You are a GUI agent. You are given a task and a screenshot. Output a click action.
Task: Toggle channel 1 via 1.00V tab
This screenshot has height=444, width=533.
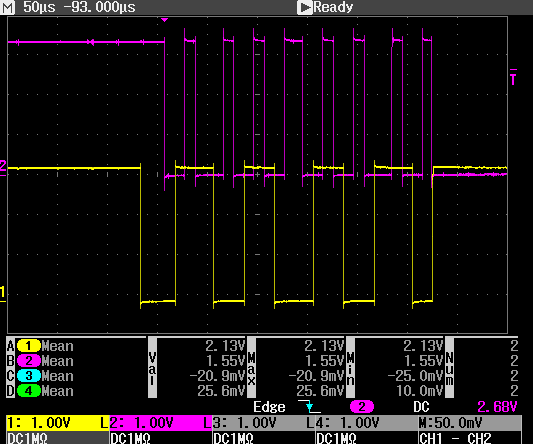[x=58, y=423]
